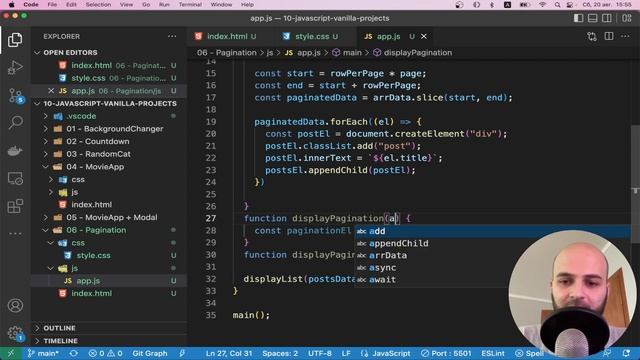Screen dimensions: 640x360
Task: Close the app.js editor tab
Action: pos(424,36)
